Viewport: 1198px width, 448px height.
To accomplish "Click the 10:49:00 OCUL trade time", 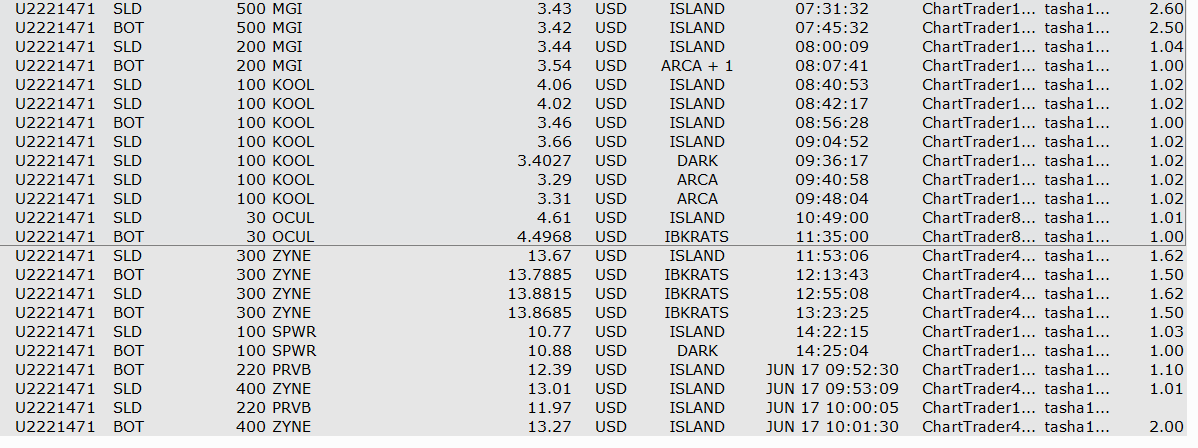I will point(832,218).
